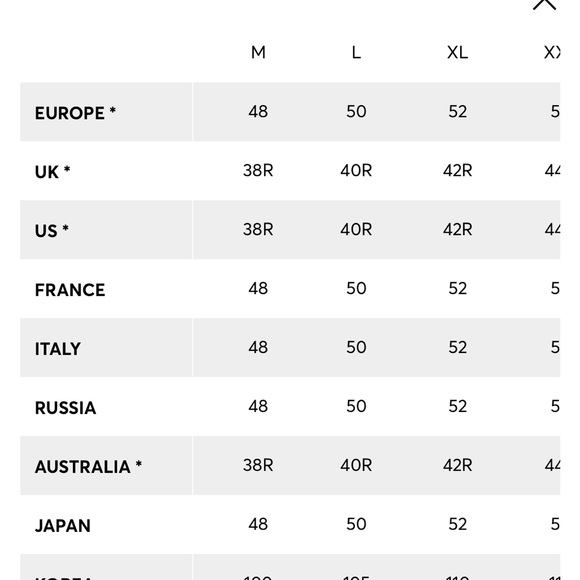
Task: Select the XL size column header
Action: coord(458,53)
